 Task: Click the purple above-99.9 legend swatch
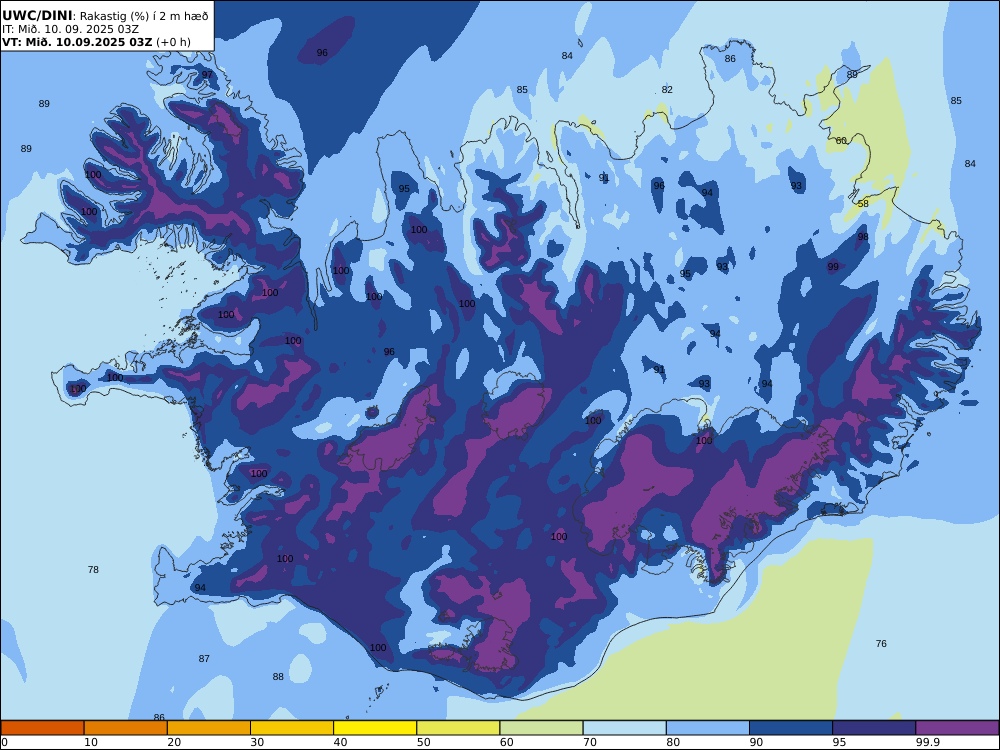[957, 728]
